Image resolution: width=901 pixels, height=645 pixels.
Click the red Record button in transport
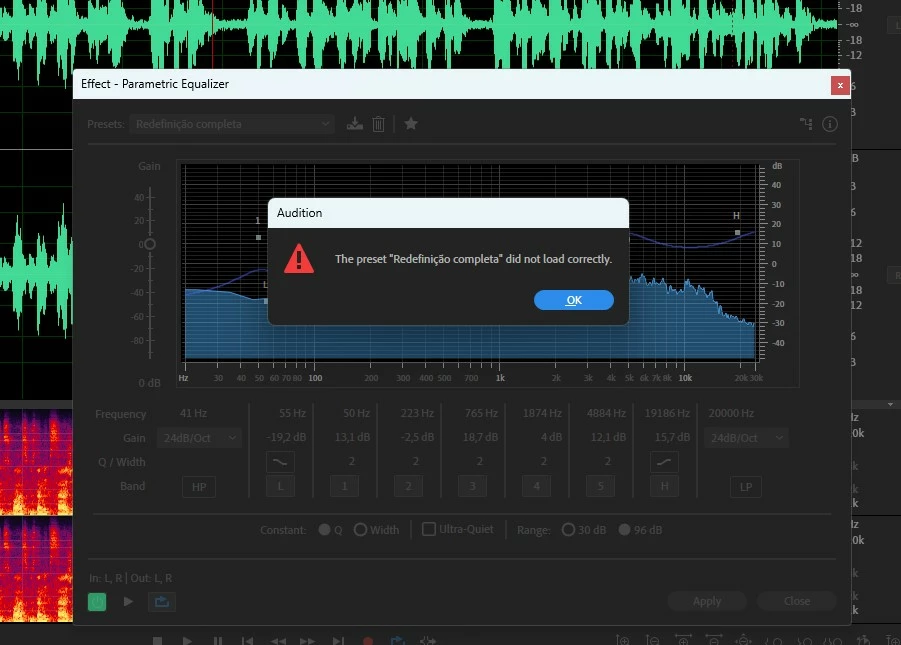point(368,640)
